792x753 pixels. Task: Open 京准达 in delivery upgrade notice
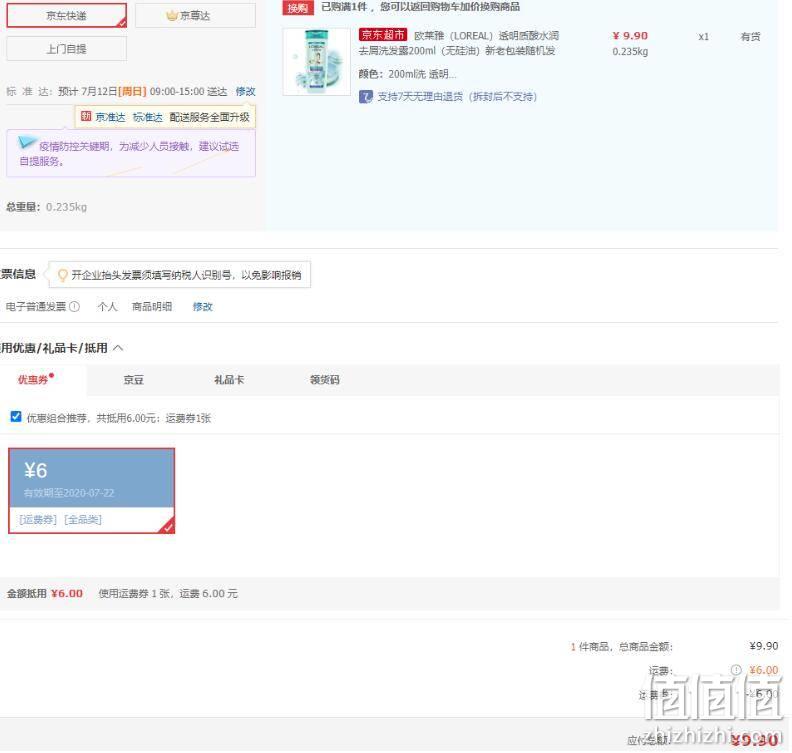(x=110, y=117)
